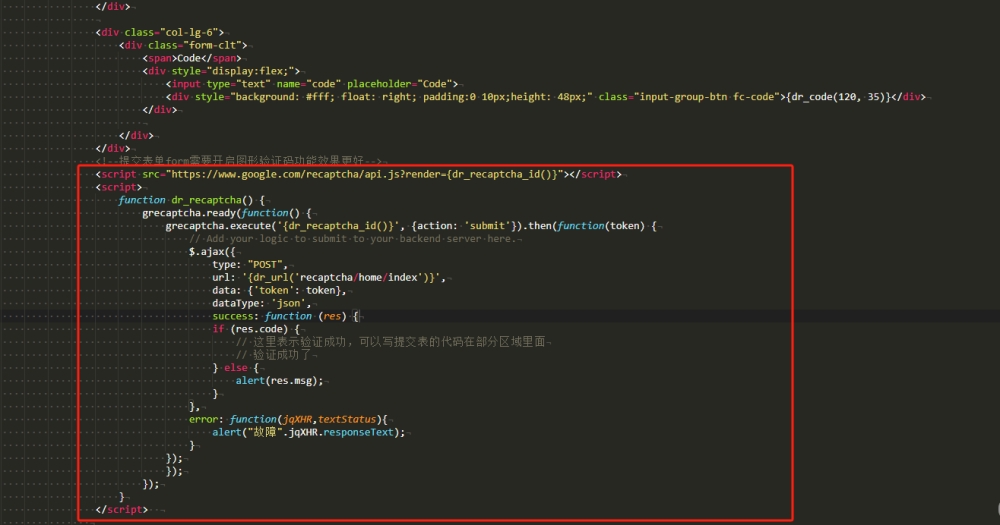Place cursor on the opening <script> tag line
Screen dimensions: 1000x525
click(x=119, y=187)
